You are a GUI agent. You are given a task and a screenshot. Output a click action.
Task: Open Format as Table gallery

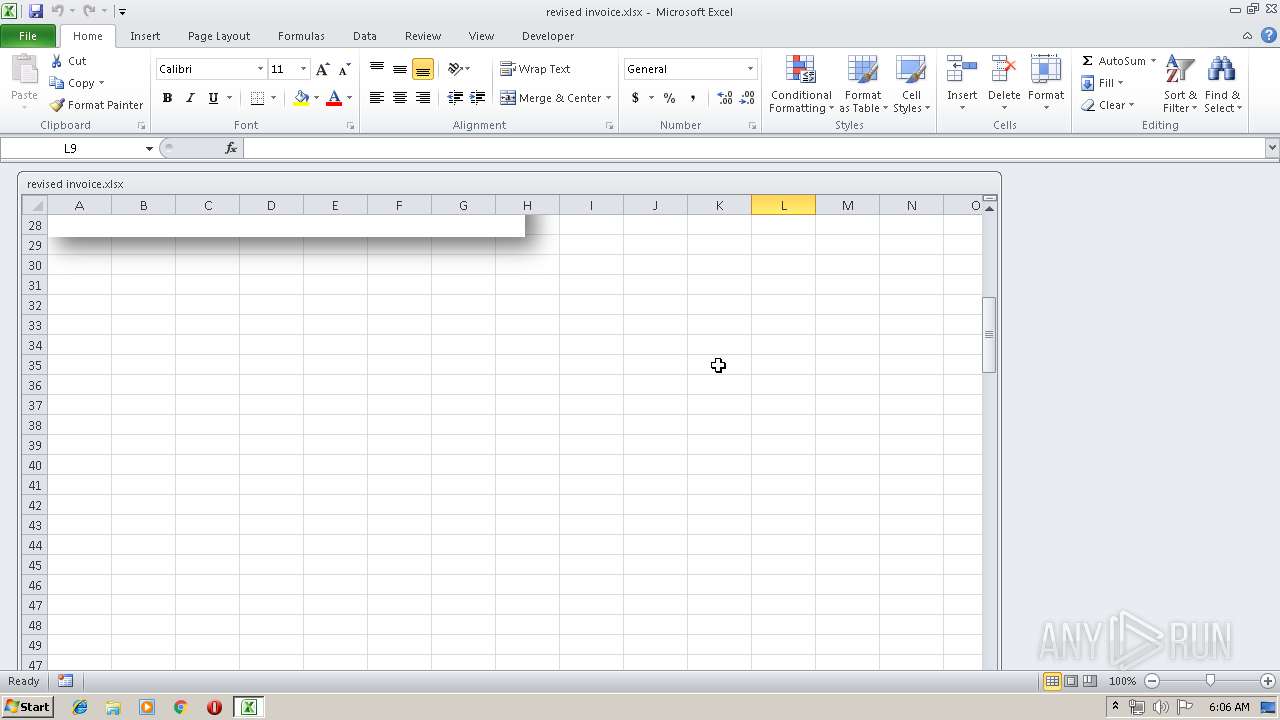863,85
